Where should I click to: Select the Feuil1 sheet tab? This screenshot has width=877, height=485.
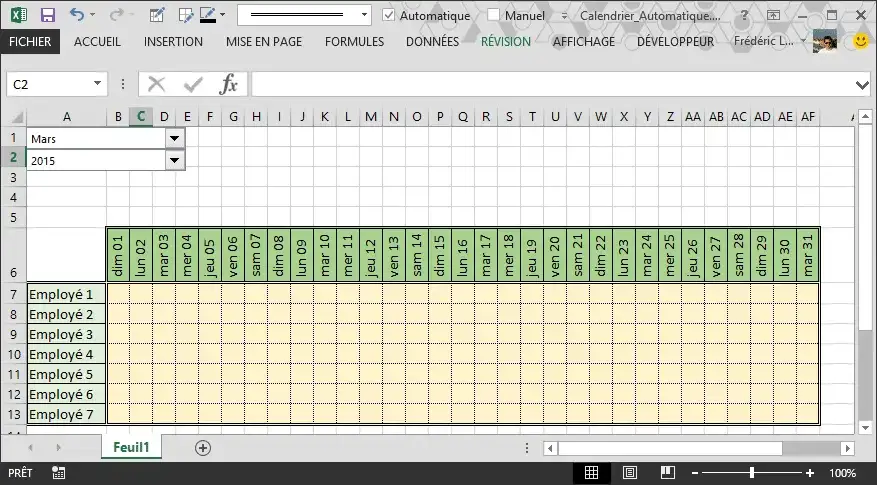click(x=131, y=448)
